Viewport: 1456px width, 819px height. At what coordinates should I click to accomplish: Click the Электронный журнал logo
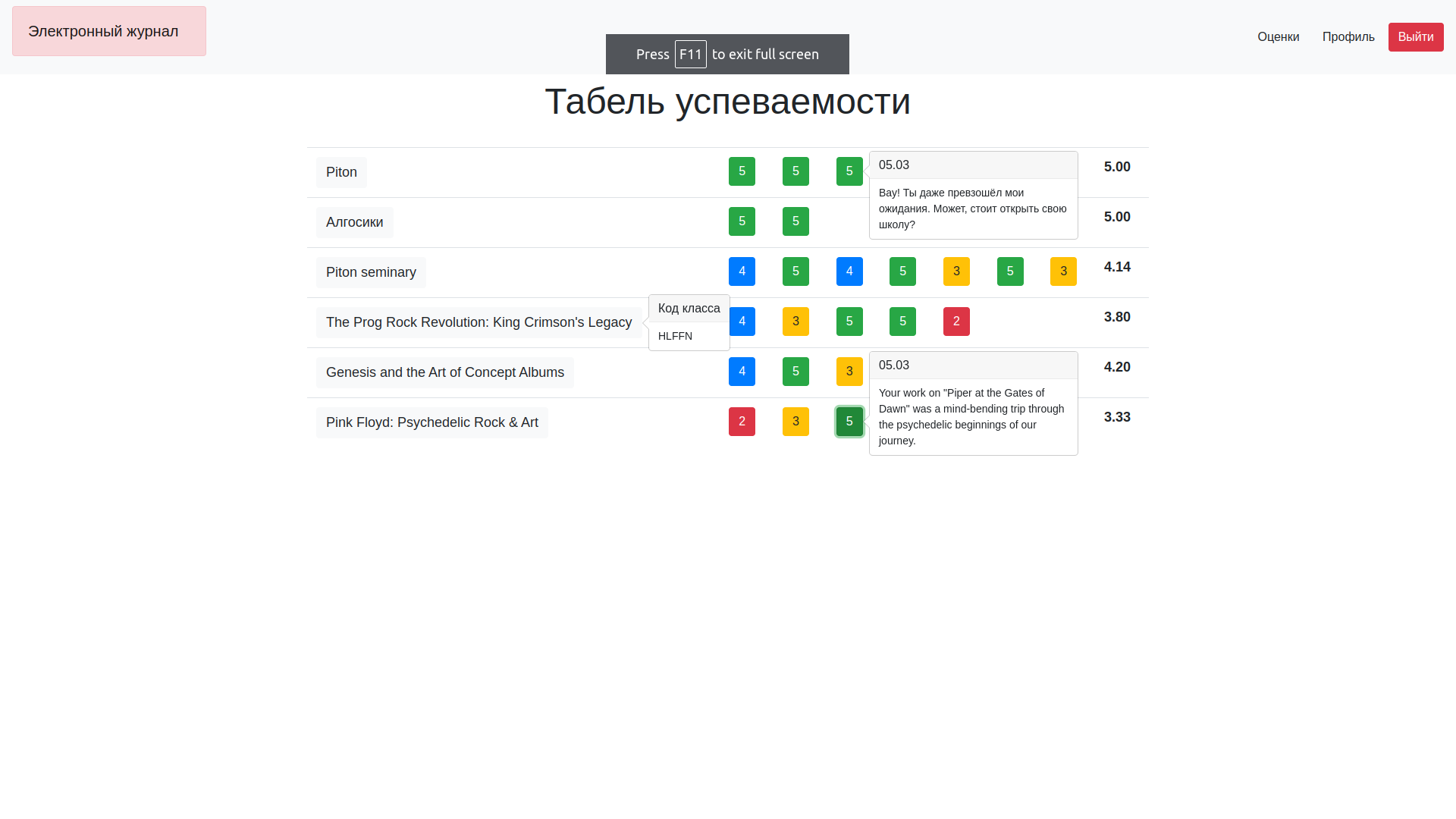(x=108, y=31)
